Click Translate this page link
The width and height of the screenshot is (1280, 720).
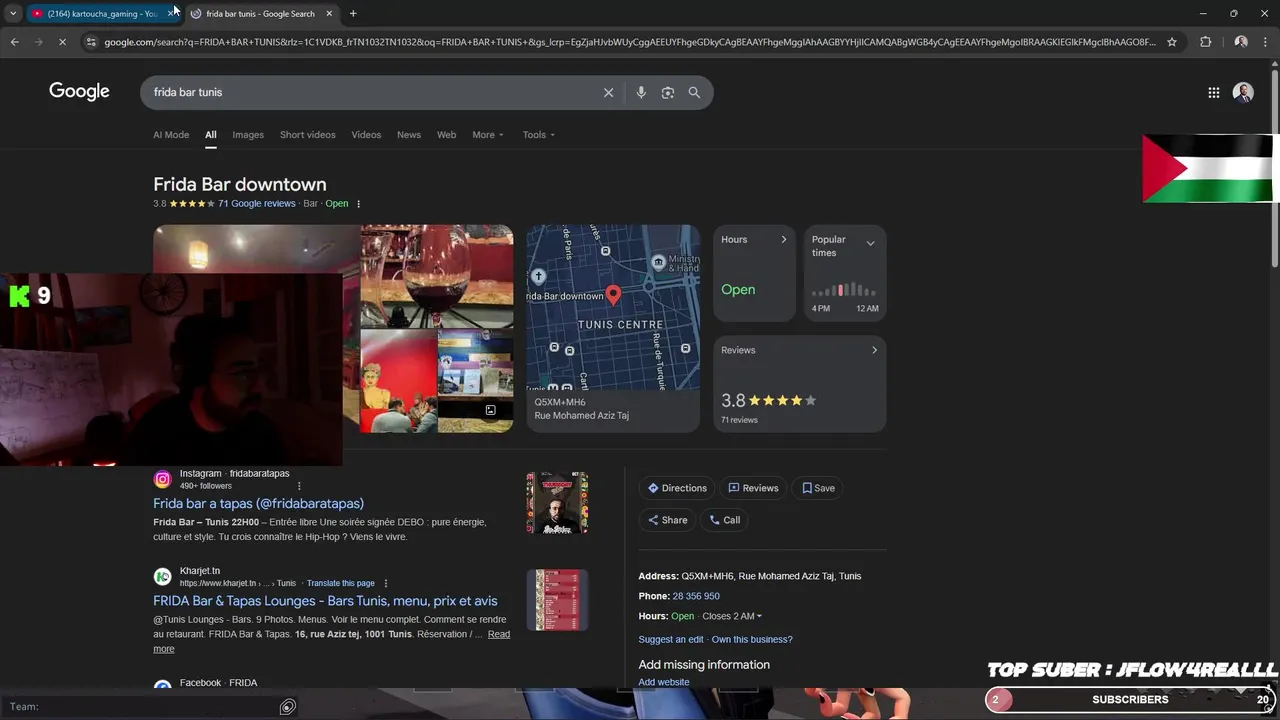tap(341, 583)
